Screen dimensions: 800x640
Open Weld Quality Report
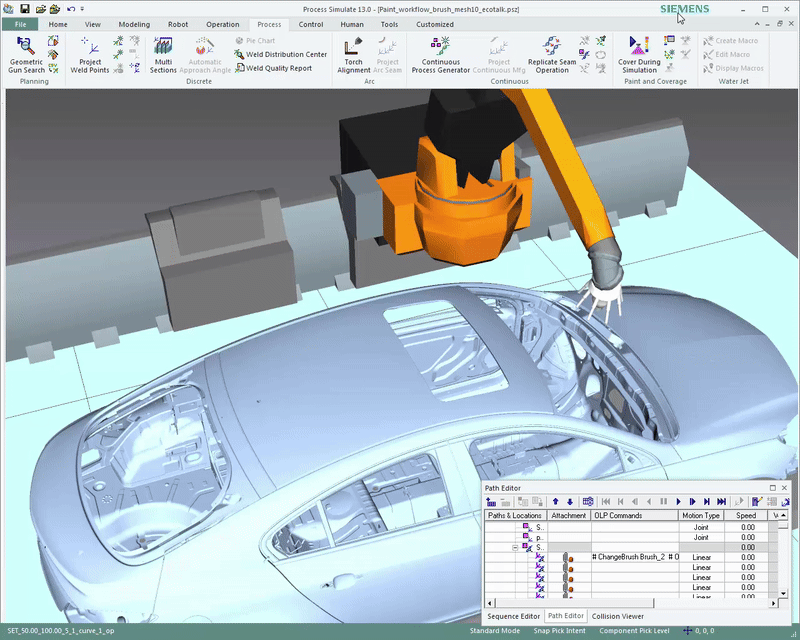(x=279, y=69)
